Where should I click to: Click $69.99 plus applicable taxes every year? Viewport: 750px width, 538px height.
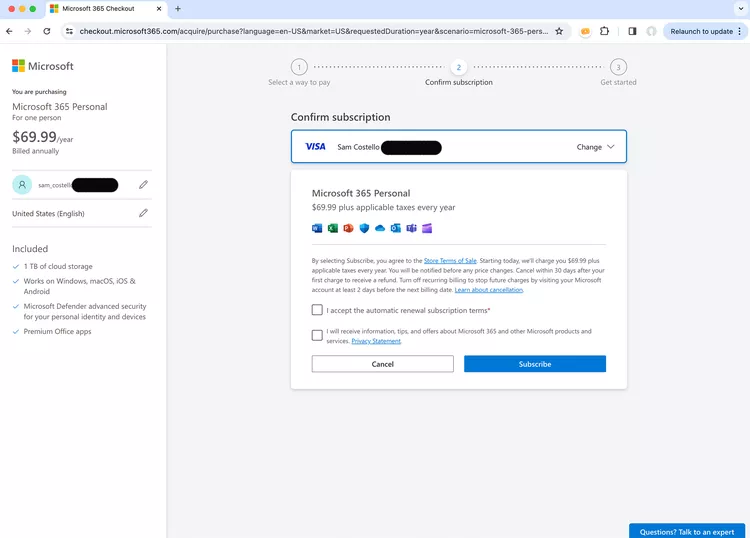point(383,207)
